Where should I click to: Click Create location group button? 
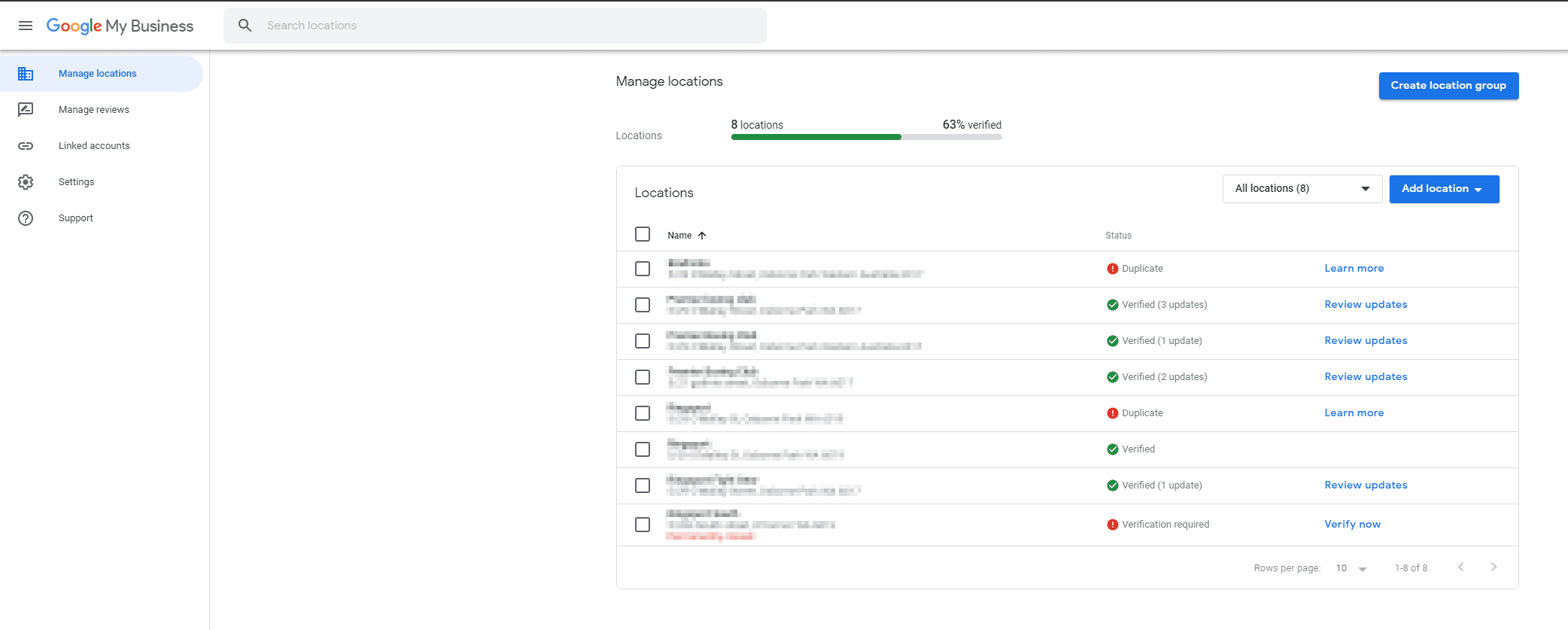(1448, 86)
